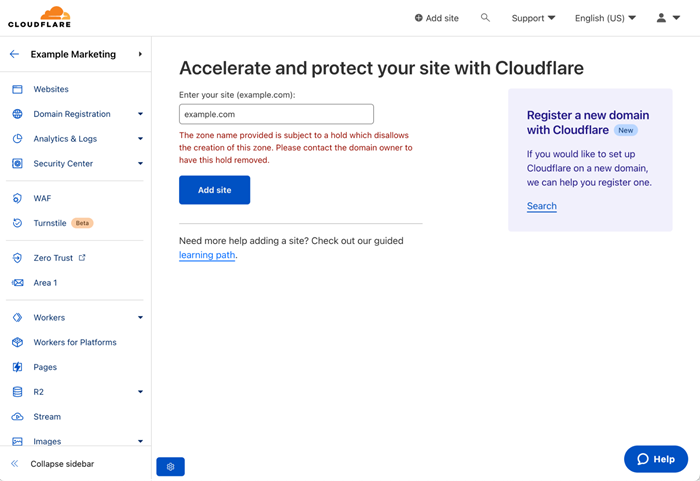Click the Security Center shield icon

pyautogui.click(x=17, y=164)
